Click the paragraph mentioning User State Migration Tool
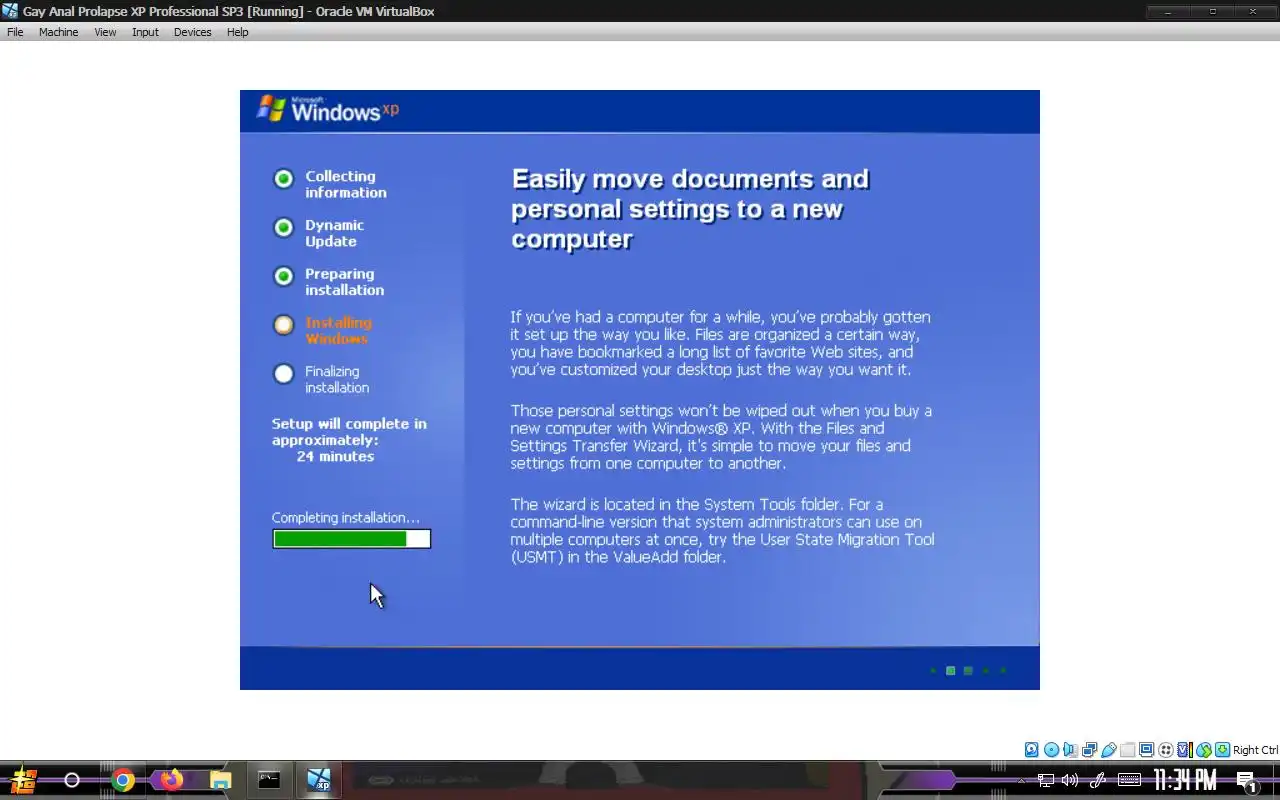Viewport: 1280px width, 800px height. coord(722,531)
